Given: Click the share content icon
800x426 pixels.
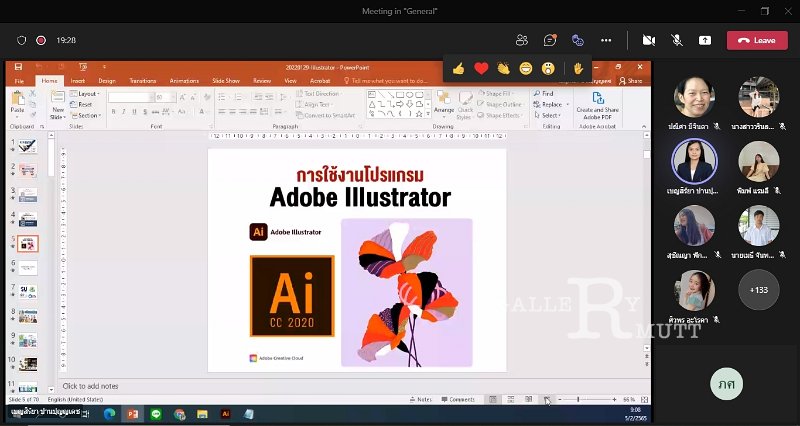Looking at the screenshot, I should (705, 40).
